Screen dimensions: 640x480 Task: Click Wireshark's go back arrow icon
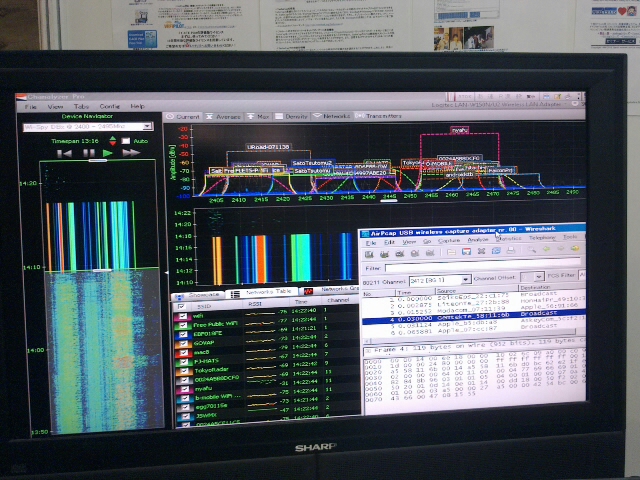coord(546,249)
